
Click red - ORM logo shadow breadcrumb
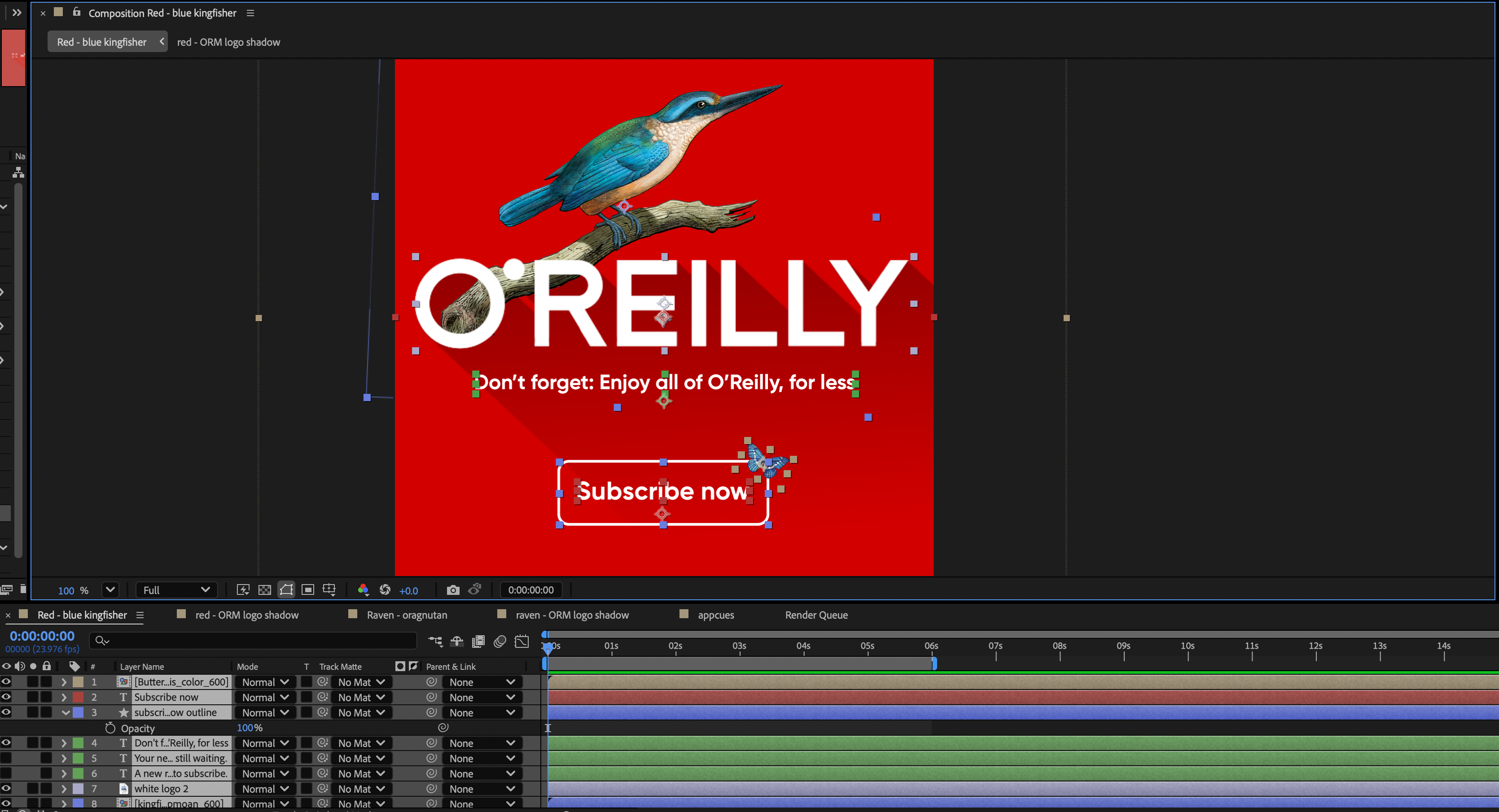(228, 42)
